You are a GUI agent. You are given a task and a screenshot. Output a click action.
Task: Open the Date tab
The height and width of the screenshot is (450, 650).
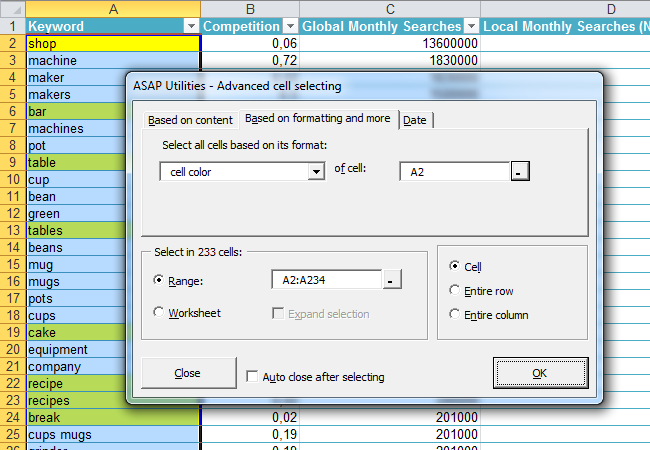coord(415,120)
